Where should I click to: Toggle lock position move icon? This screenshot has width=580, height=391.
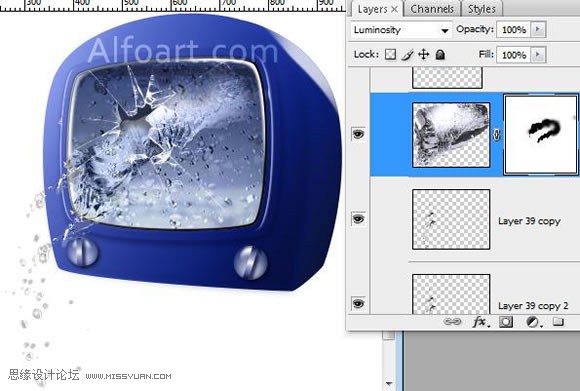424,55
